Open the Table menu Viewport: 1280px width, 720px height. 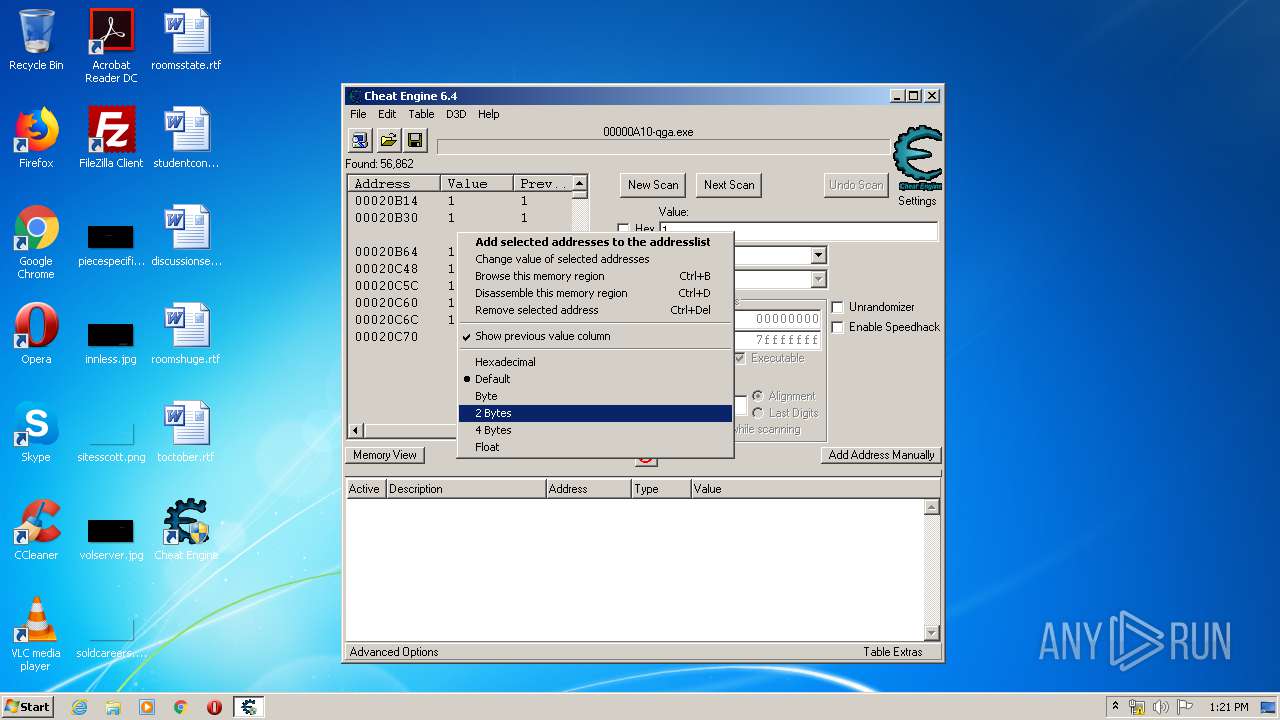coord(421,114)
